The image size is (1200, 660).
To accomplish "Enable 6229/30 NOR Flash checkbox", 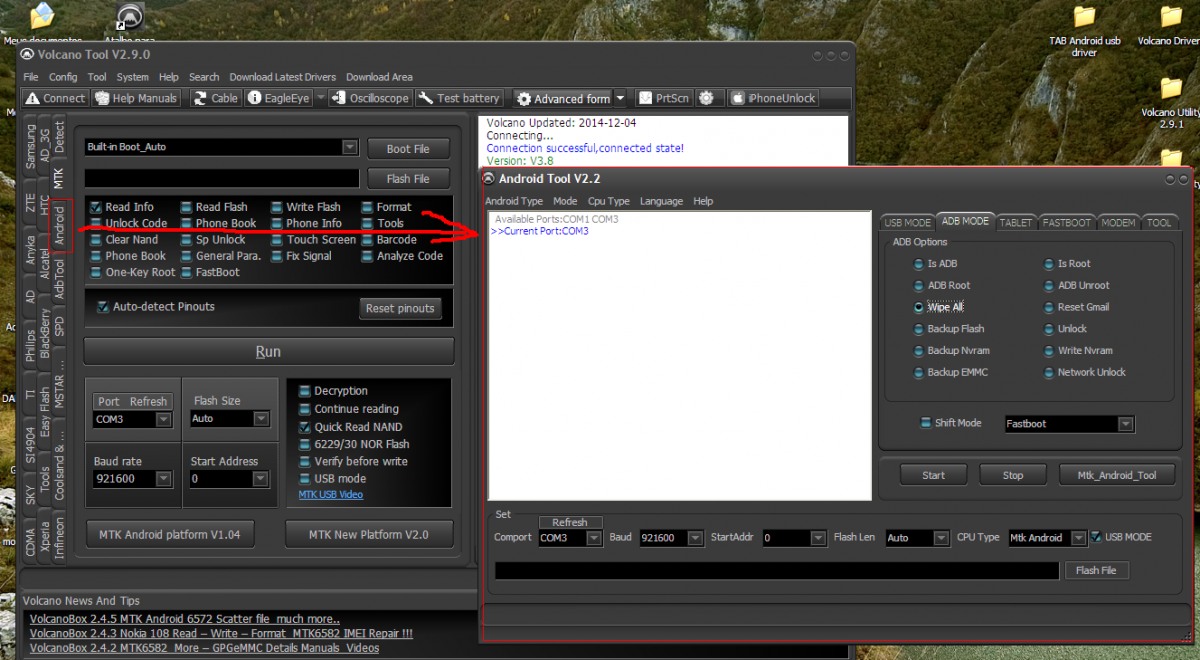I will (x=305, y=444).
